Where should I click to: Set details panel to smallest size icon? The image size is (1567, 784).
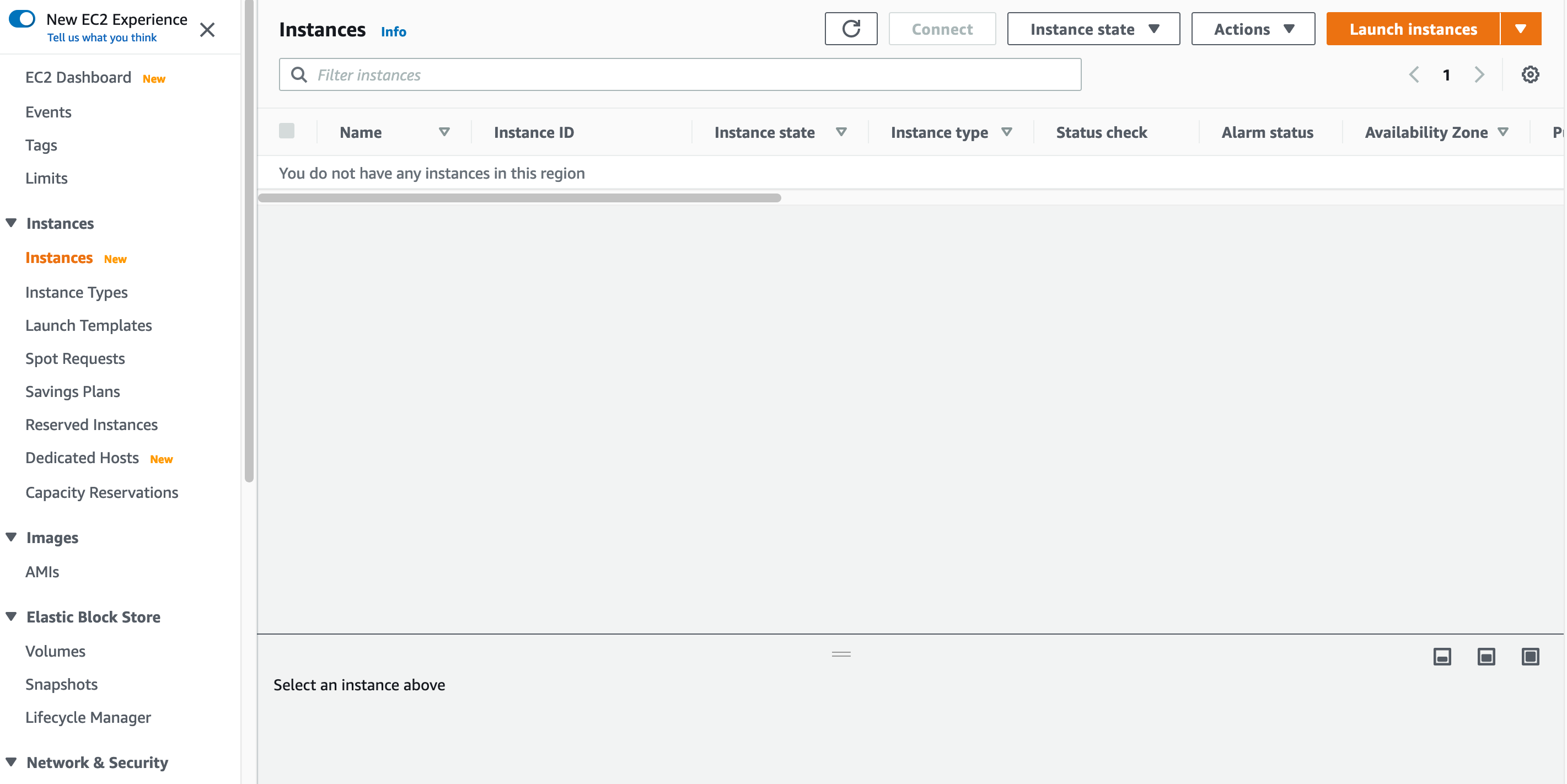click(1442, 657)
